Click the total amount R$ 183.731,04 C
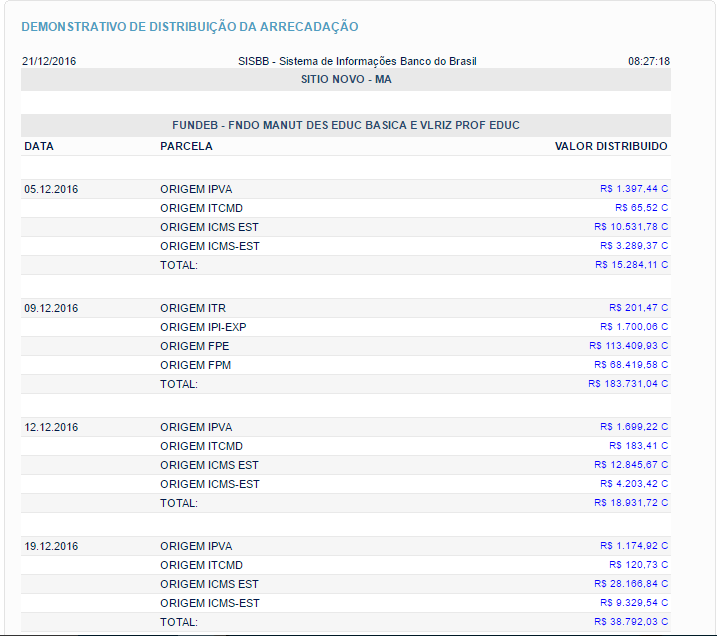The image size is (717, 636). (628, 384)
